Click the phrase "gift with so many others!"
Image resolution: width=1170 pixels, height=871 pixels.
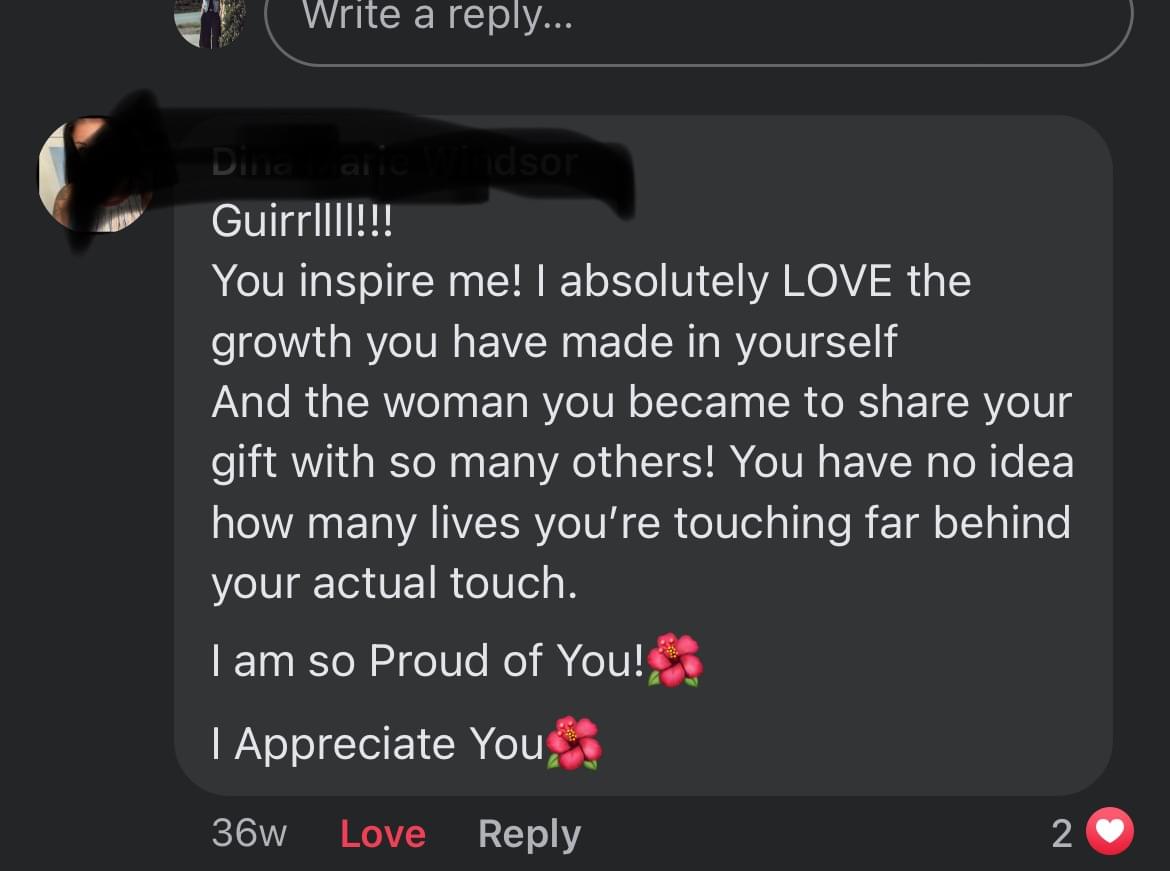click(x=463, y=462)
